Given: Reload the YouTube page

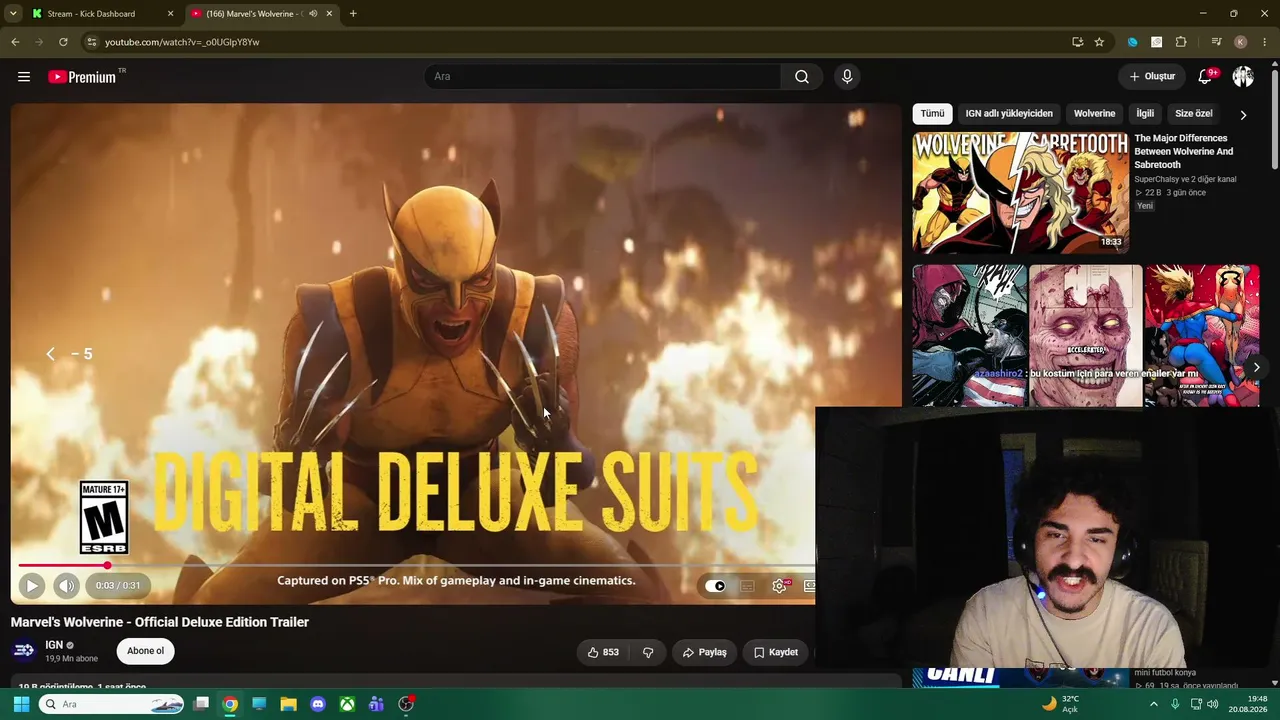Looking at the screenshot, I should 63,42.
